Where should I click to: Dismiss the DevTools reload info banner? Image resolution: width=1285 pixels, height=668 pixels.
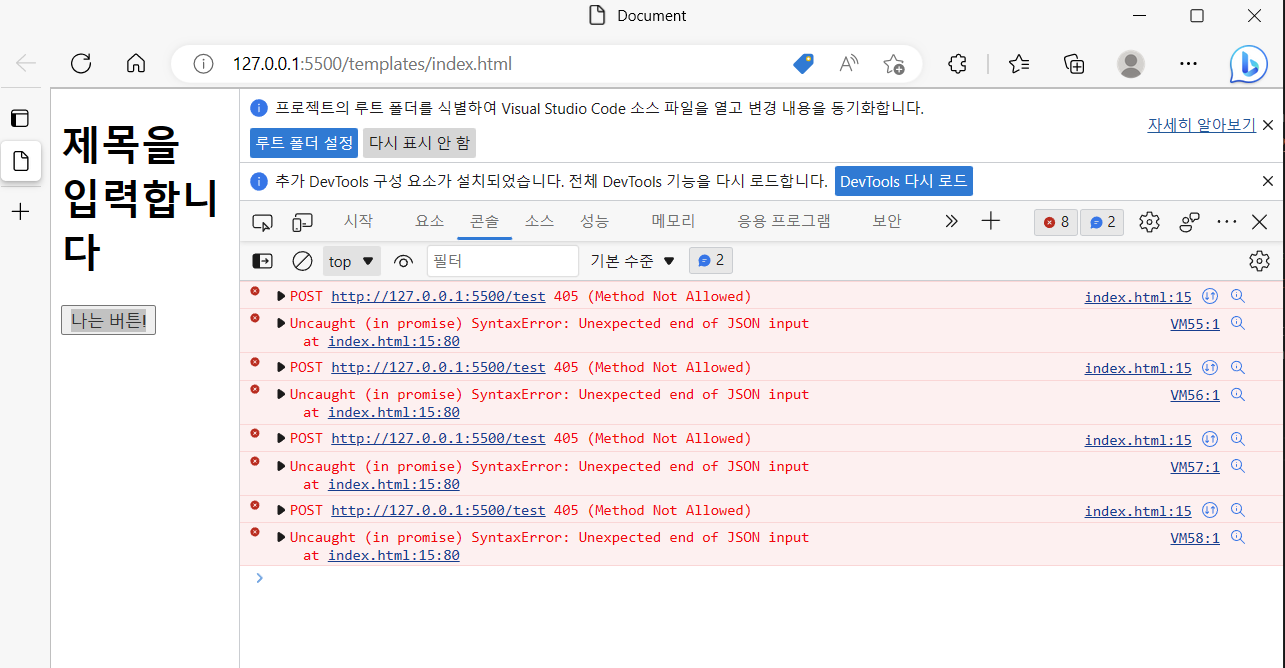pos(1268,181)
